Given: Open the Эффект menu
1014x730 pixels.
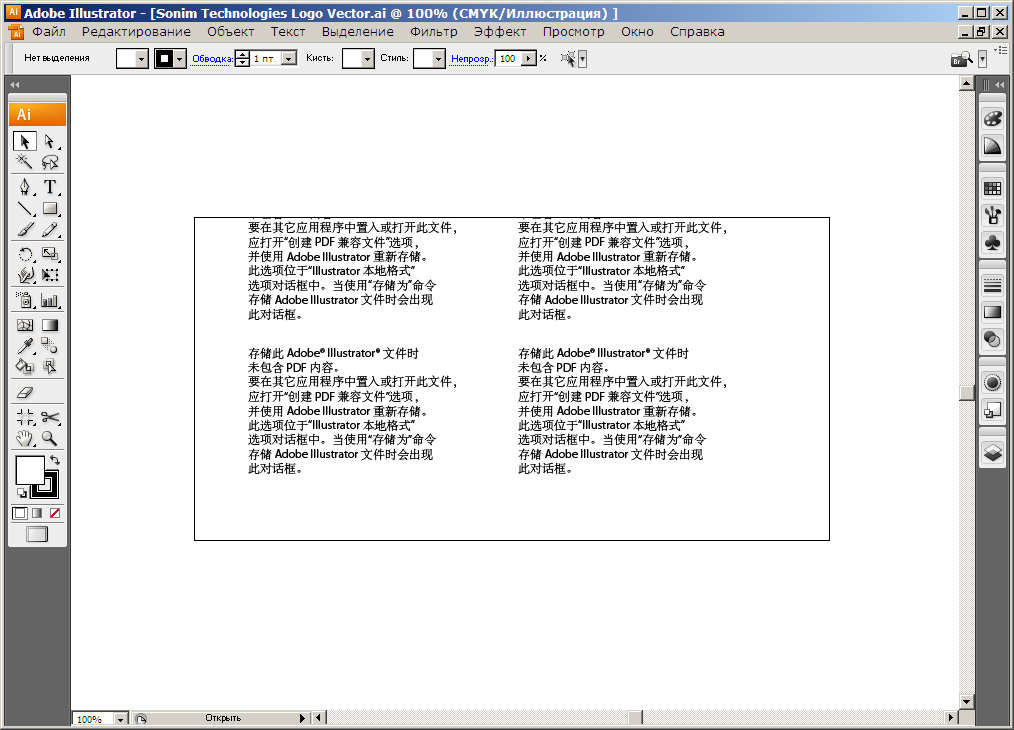Looking at the screenshot, I should [500, 32].
